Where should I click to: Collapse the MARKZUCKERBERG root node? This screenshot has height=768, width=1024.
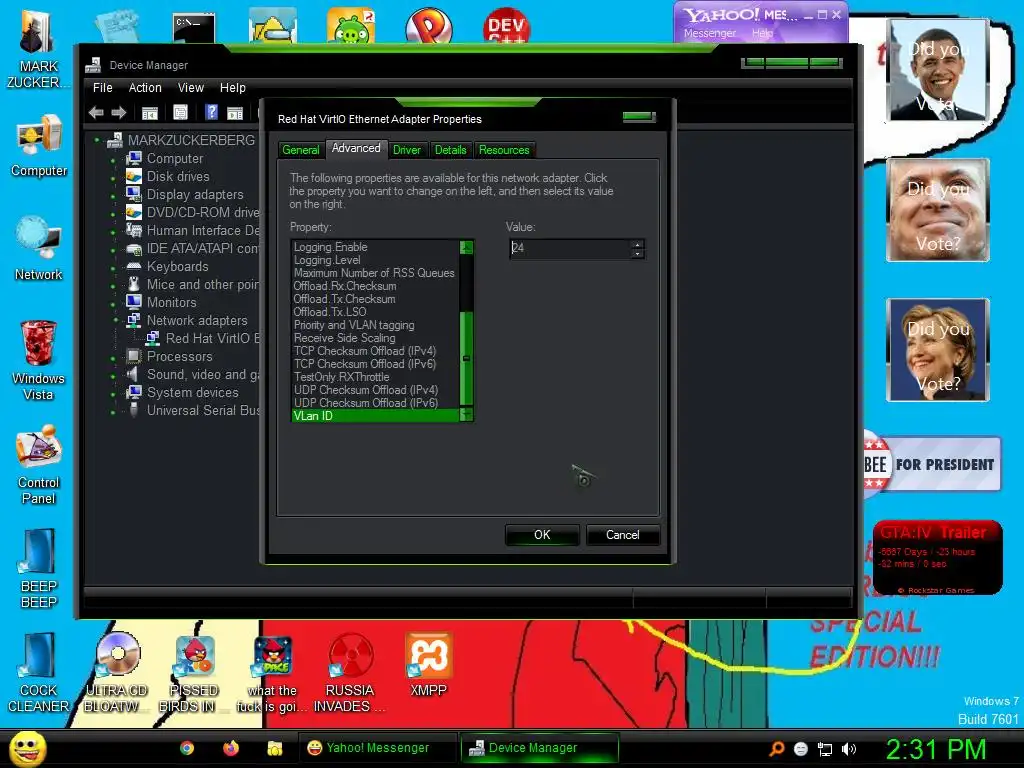tap(97, 140)
